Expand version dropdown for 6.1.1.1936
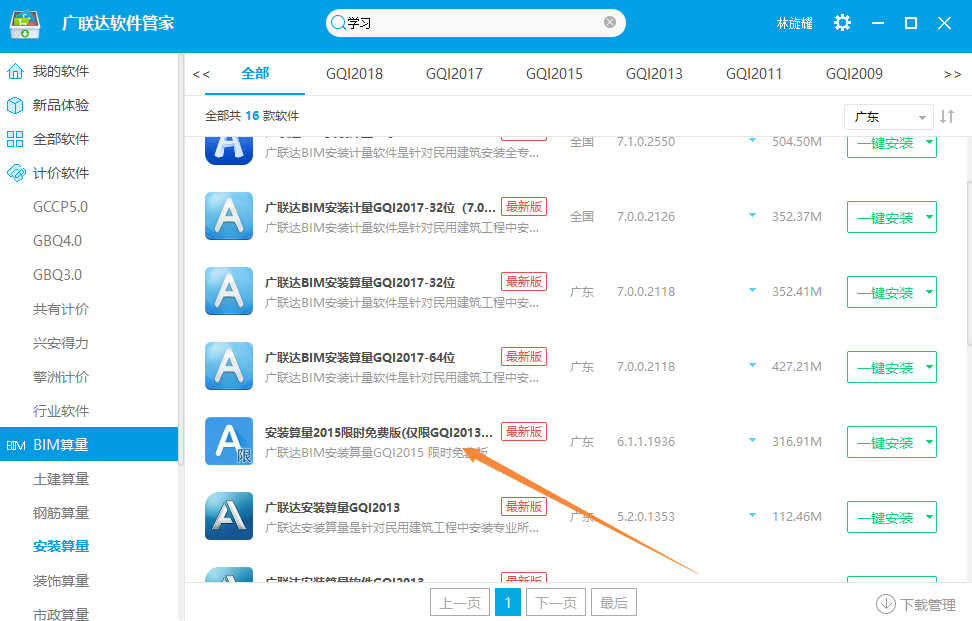 pos(752,441)
